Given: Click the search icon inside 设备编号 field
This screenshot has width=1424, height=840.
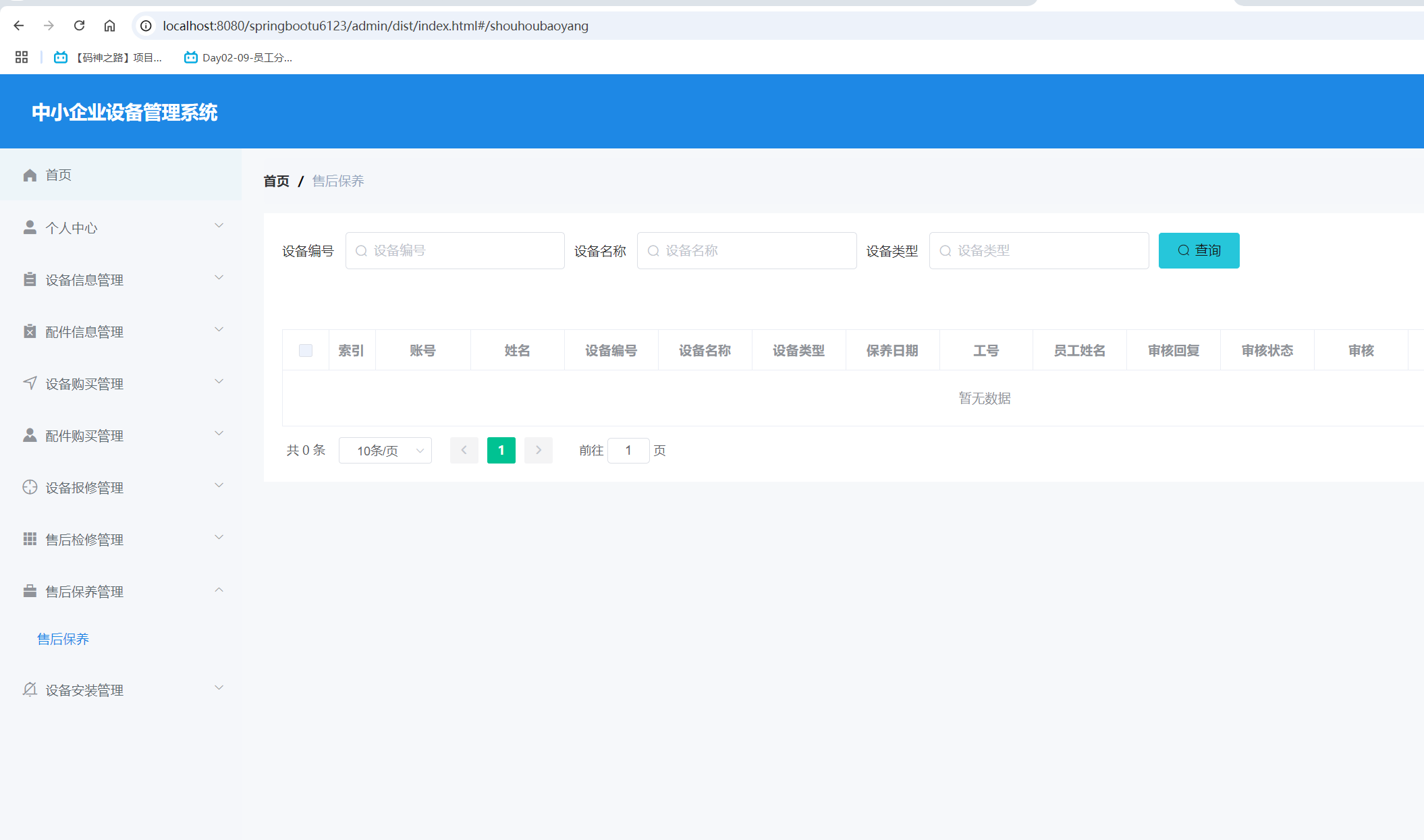Looking at the screenshot, I should pos(361,250).
